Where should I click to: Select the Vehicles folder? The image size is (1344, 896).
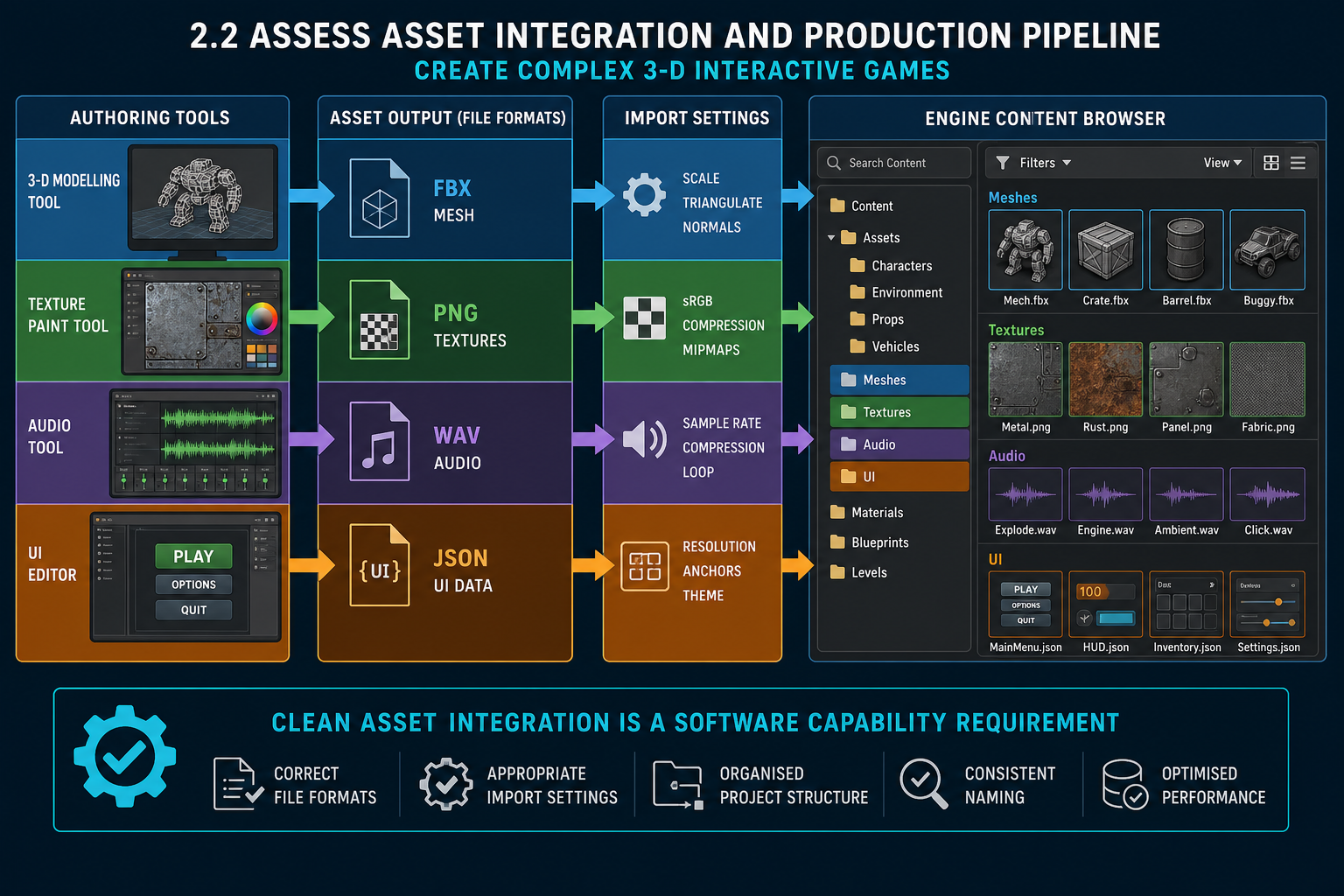(885, 346)
